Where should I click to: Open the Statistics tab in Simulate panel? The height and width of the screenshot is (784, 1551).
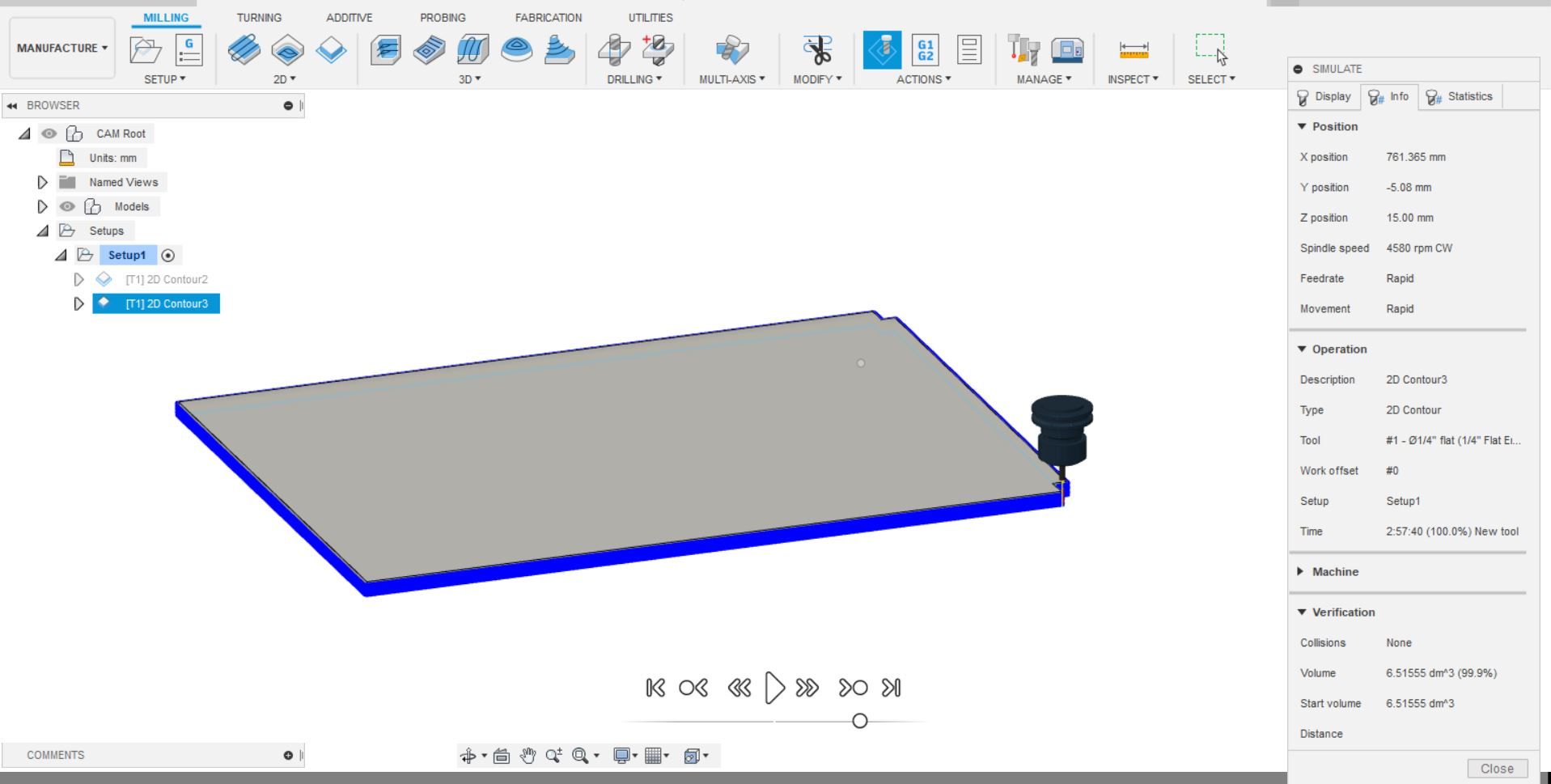tap(1460, 96)
